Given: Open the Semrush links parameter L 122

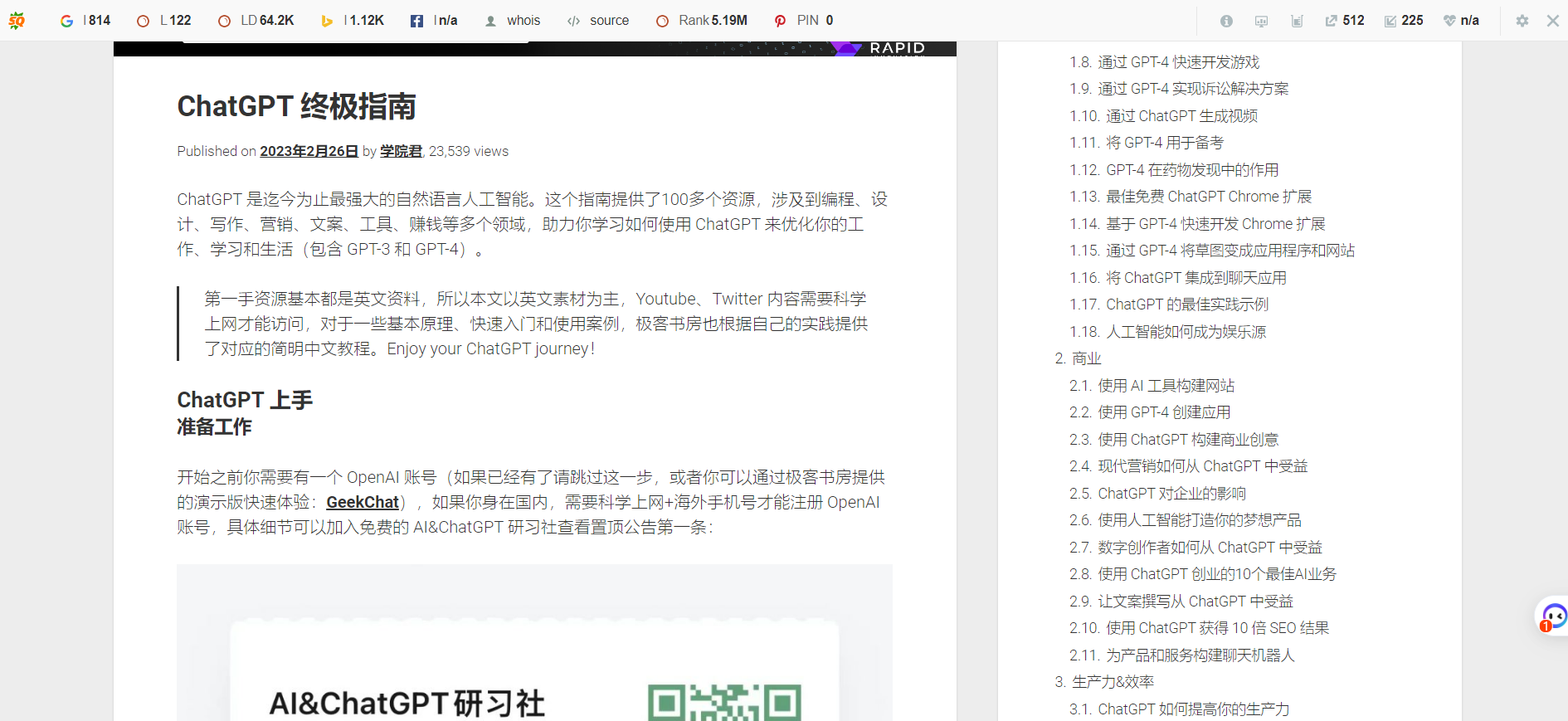Looking at the screenshot, I should [163, 21].
